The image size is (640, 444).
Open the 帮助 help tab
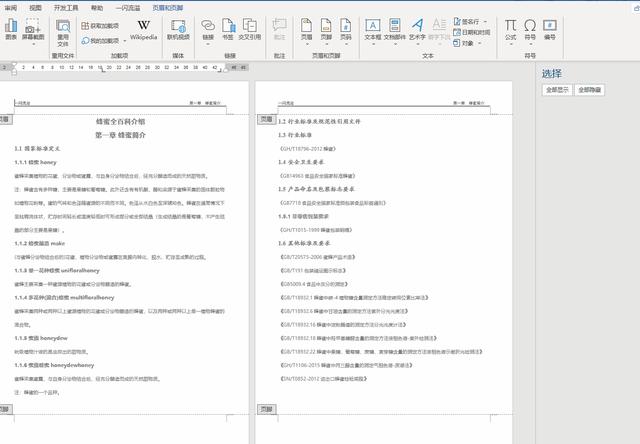97,8
